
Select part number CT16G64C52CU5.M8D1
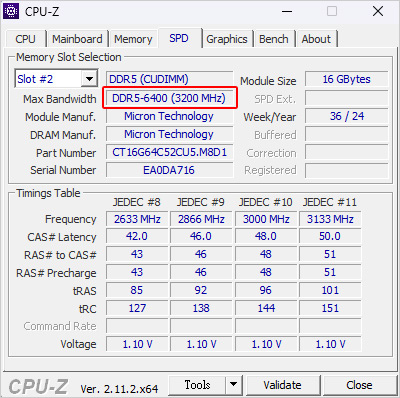click(169, 152)
